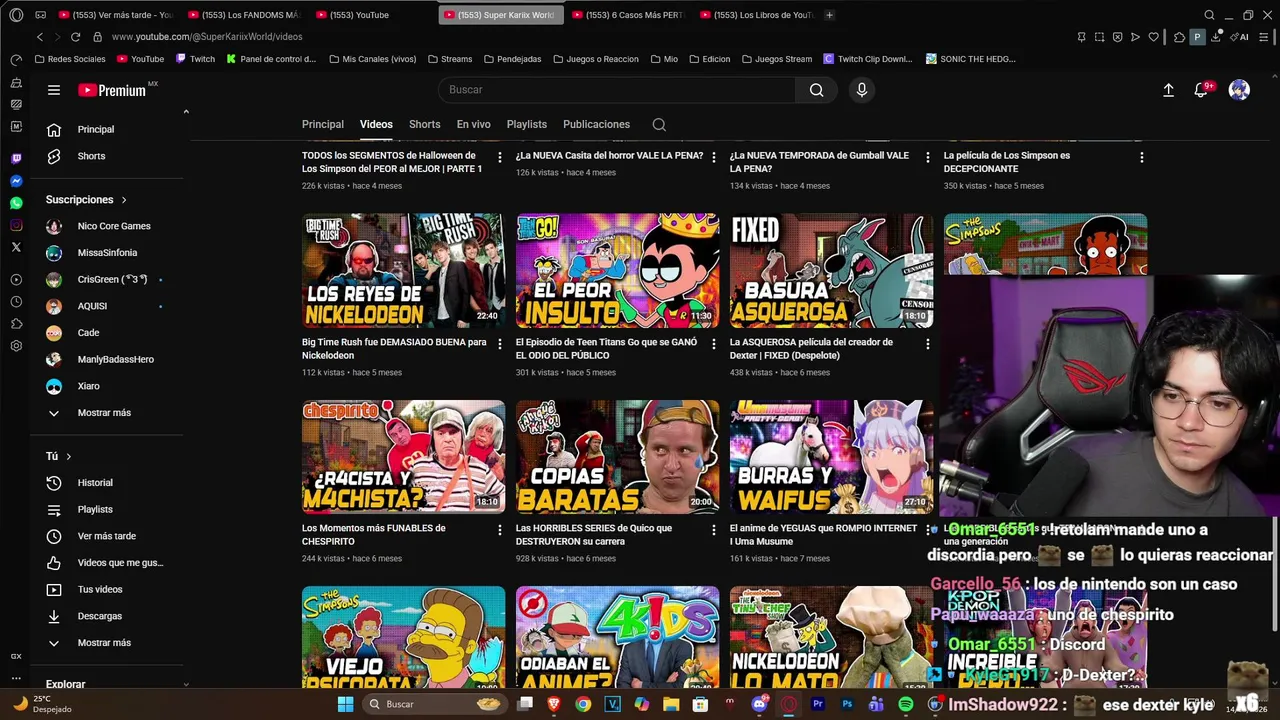
Task: Expand the Tú section chevron
Action: 68,457
